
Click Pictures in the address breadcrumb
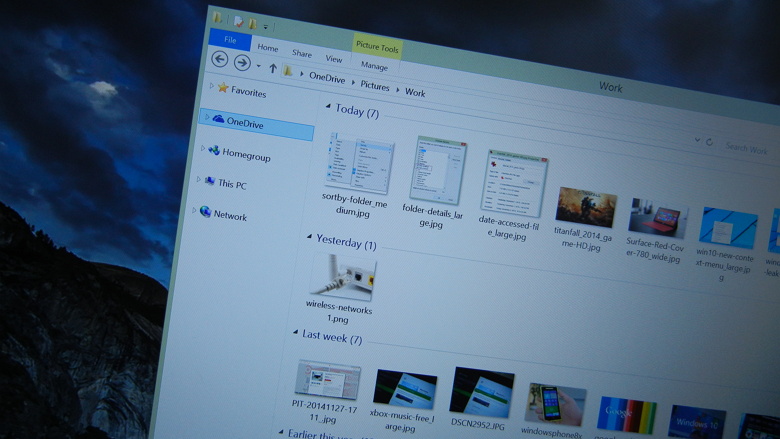click(375, 86)
